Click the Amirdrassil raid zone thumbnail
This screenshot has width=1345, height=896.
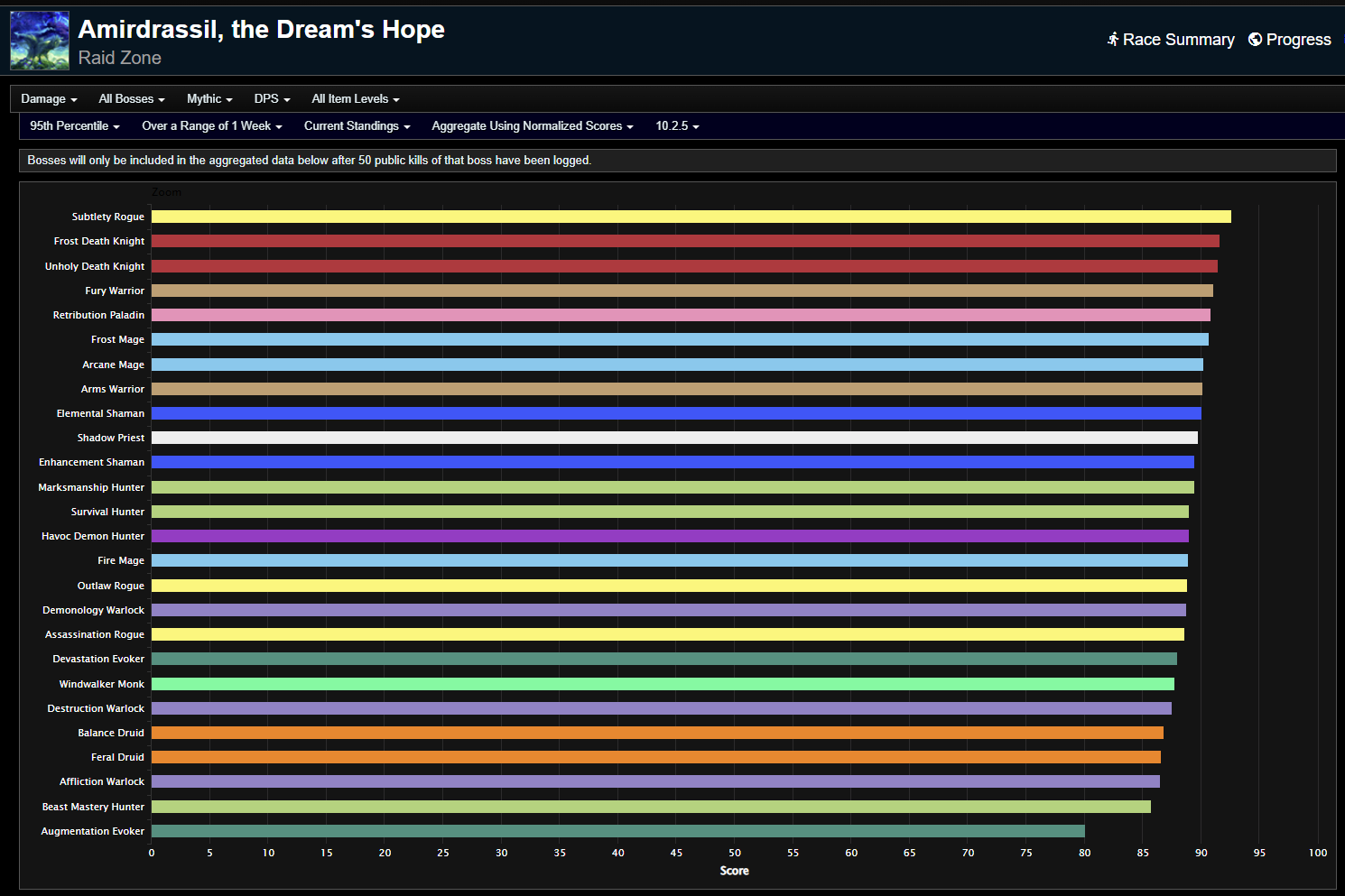[x=39, y=41]
